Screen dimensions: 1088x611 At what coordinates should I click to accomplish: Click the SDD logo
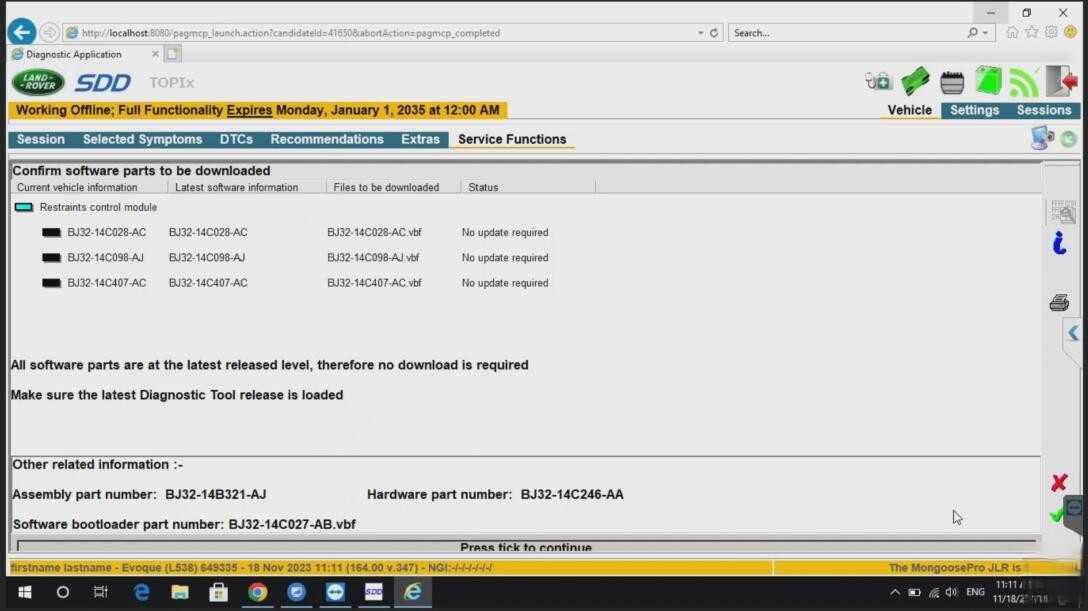(103, 83)
